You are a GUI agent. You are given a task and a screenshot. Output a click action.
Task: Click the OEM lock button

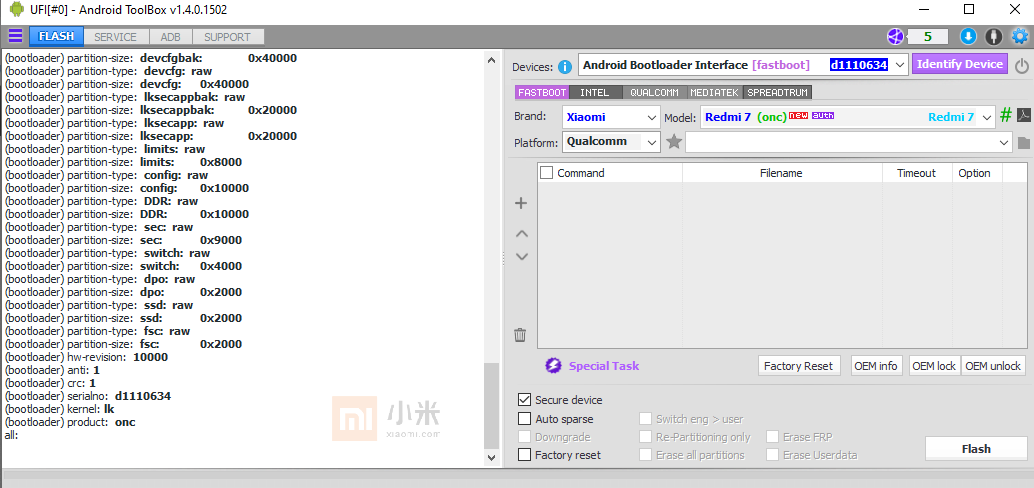(x=934, y=366)
